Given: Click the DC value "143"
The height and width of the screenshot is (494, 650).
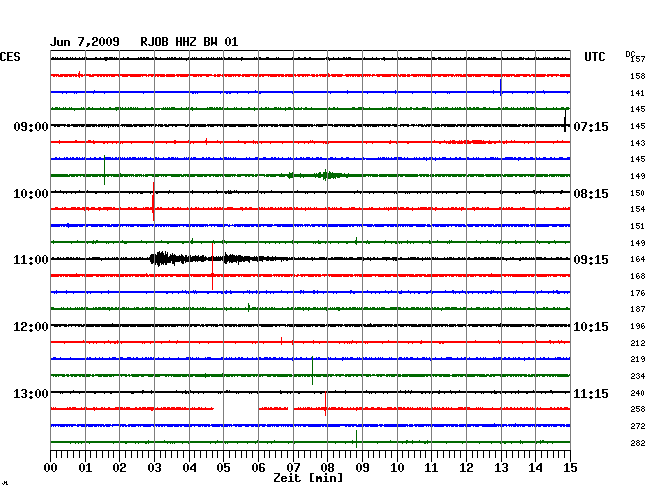Looking at the screenshot, I should click(638, 143).
